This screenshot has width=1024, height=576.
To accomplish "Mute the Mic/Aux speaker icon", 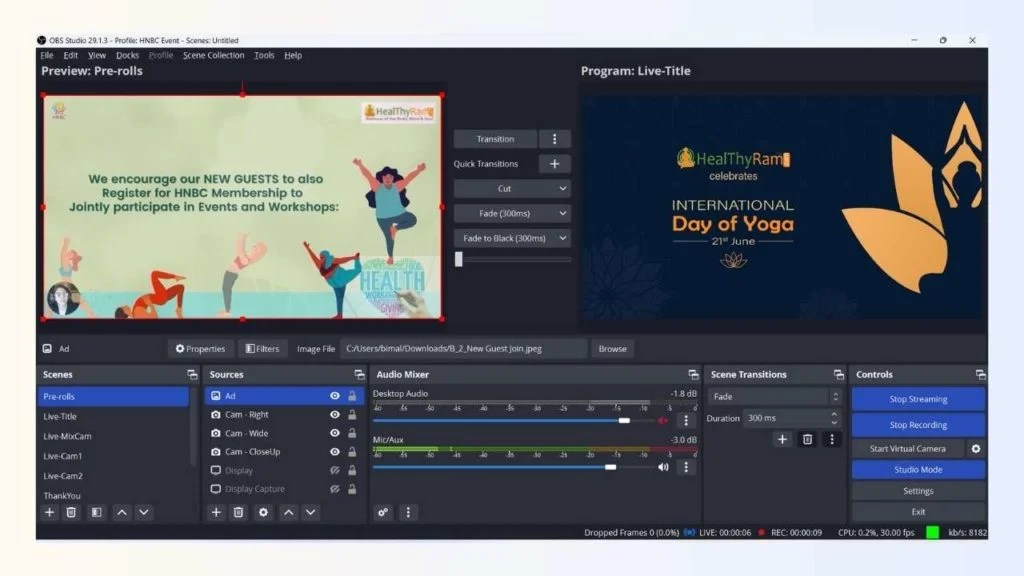I will click(664, 467).
